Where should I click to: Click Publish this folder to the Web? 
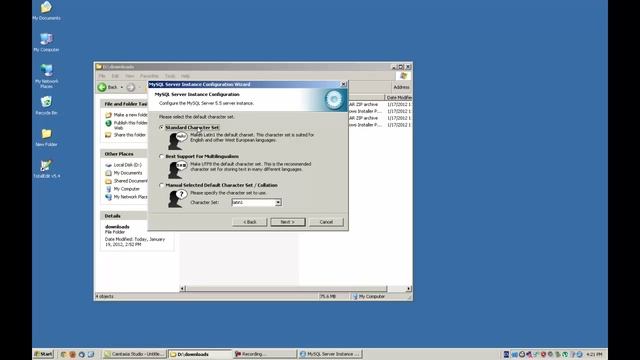tap(131, 125)
